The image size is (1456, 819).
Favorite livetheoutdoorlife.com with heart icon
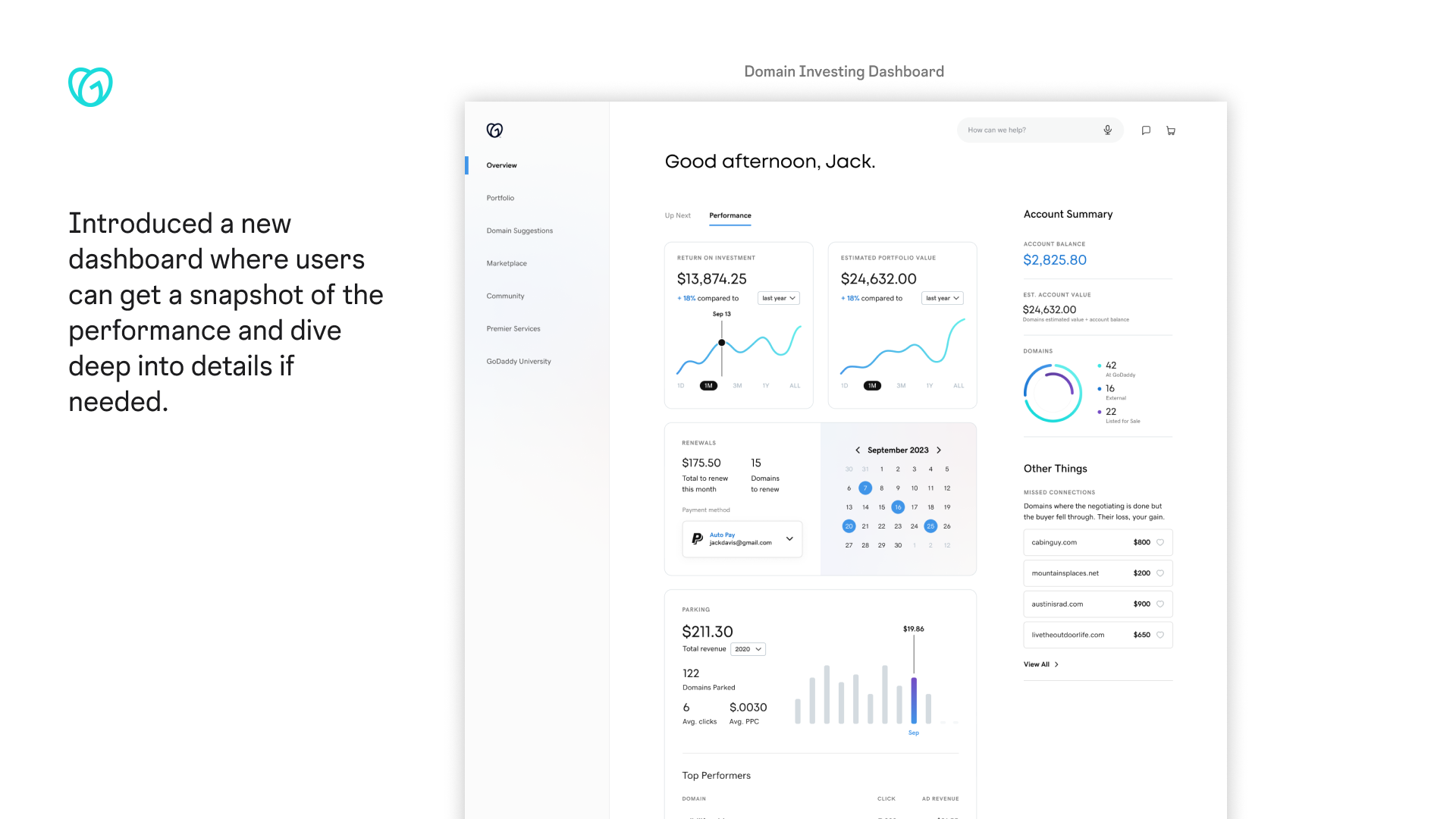coord(1159,635)
